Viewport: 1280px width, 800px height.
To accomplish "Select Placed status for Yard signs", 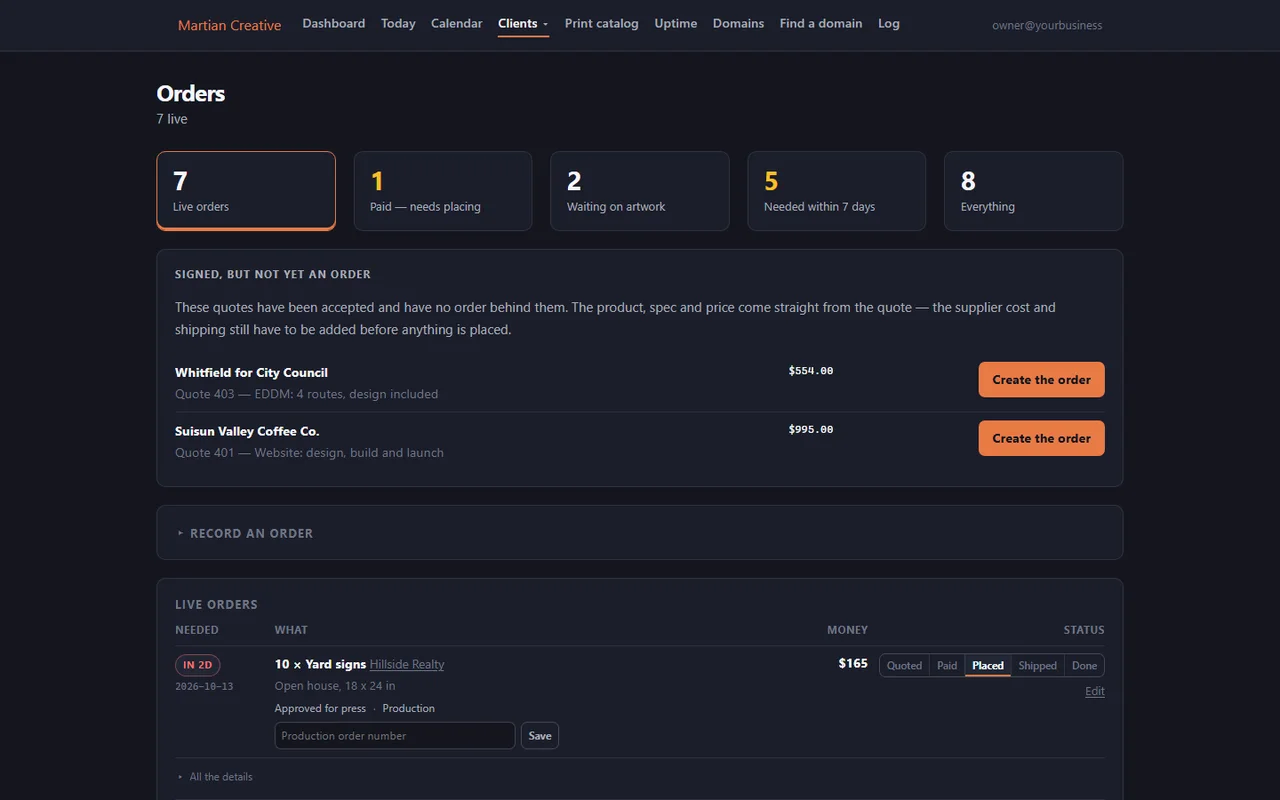I will [988, 665].
